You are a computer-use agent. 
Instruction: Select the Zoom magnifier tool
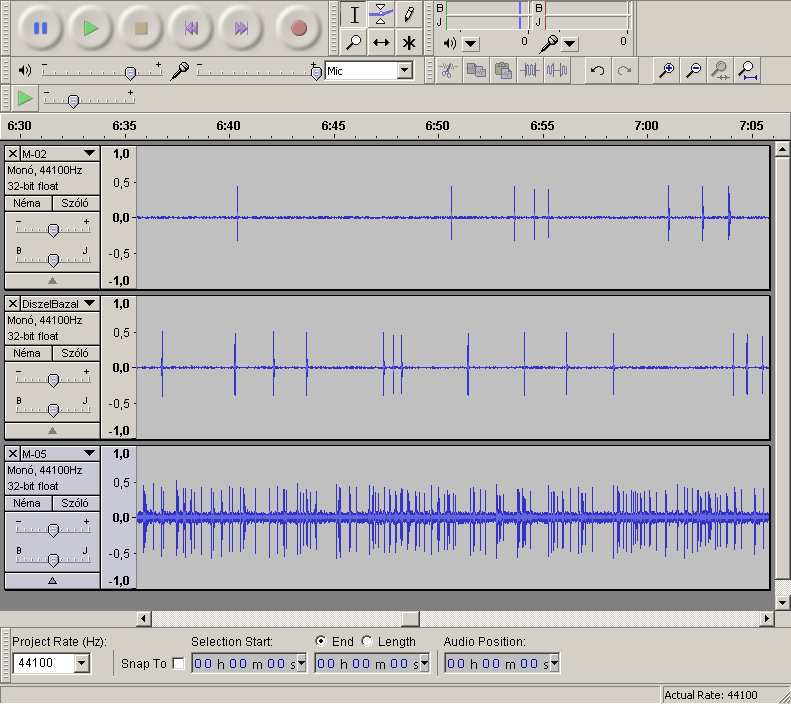click(x=354, y=42)
